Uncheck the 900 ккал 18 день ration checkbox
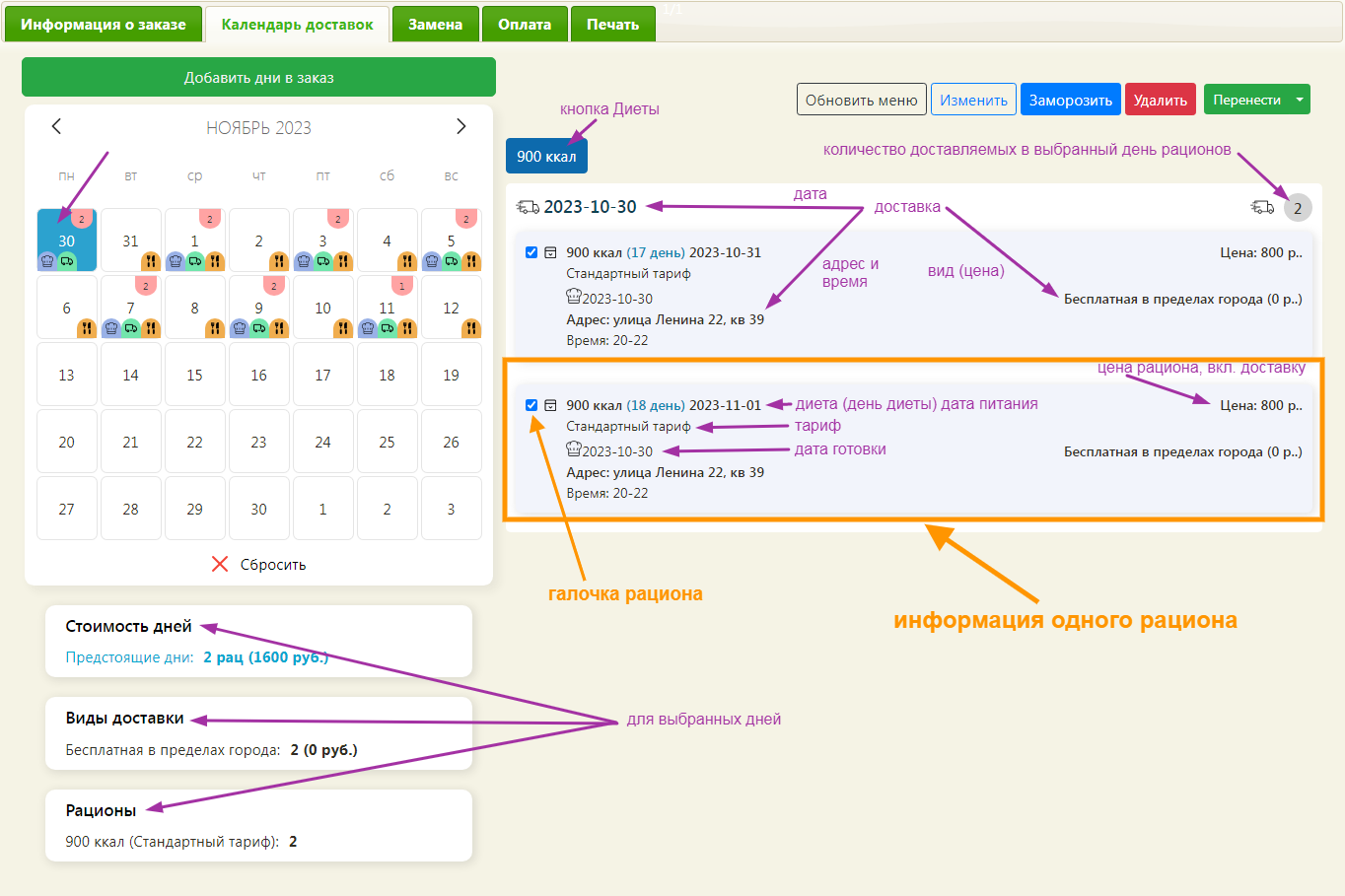This screenshot has width=1345, height=896. [531, 405]
